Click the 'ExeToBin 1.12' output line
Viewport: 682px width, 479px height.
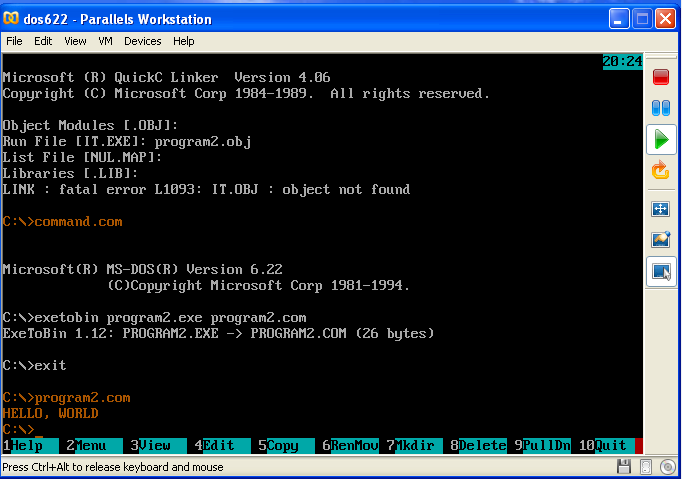(x=218, y=334)
